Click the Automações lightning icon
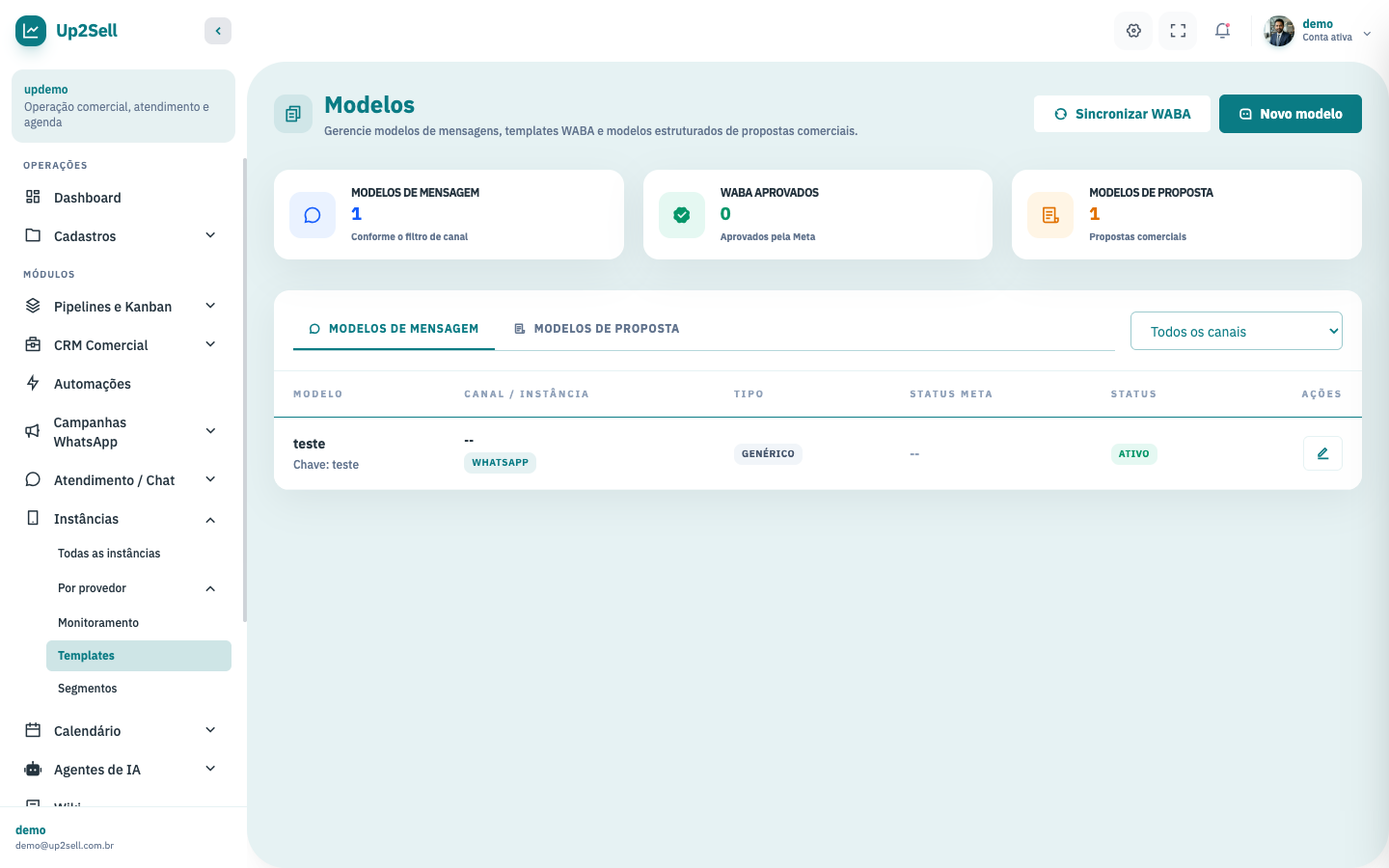Image resolution: width=1389 pixels, height=868 pixels. [x=33, y=383]
